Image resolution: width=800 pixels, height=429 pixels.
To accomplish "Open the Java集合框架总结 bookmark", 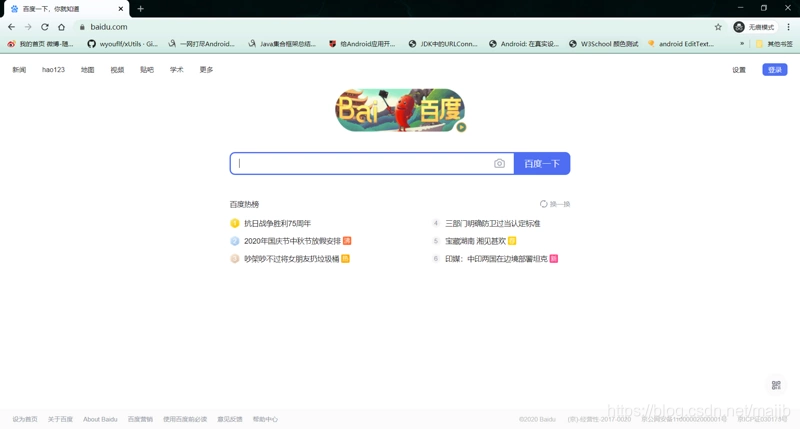I will (x=282, y=44).
